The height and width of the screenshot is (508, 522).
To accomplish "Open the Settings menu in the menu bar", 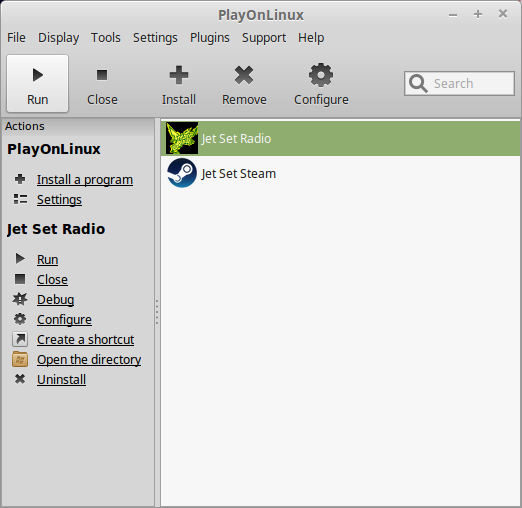I will 155,38.
